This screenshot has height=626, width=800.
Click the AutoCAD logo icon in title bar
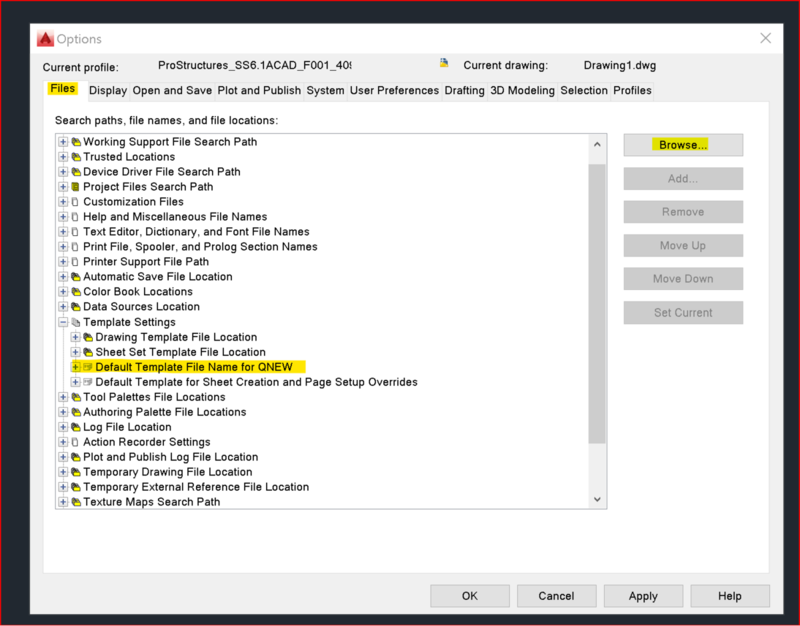(x=45, y=39)
